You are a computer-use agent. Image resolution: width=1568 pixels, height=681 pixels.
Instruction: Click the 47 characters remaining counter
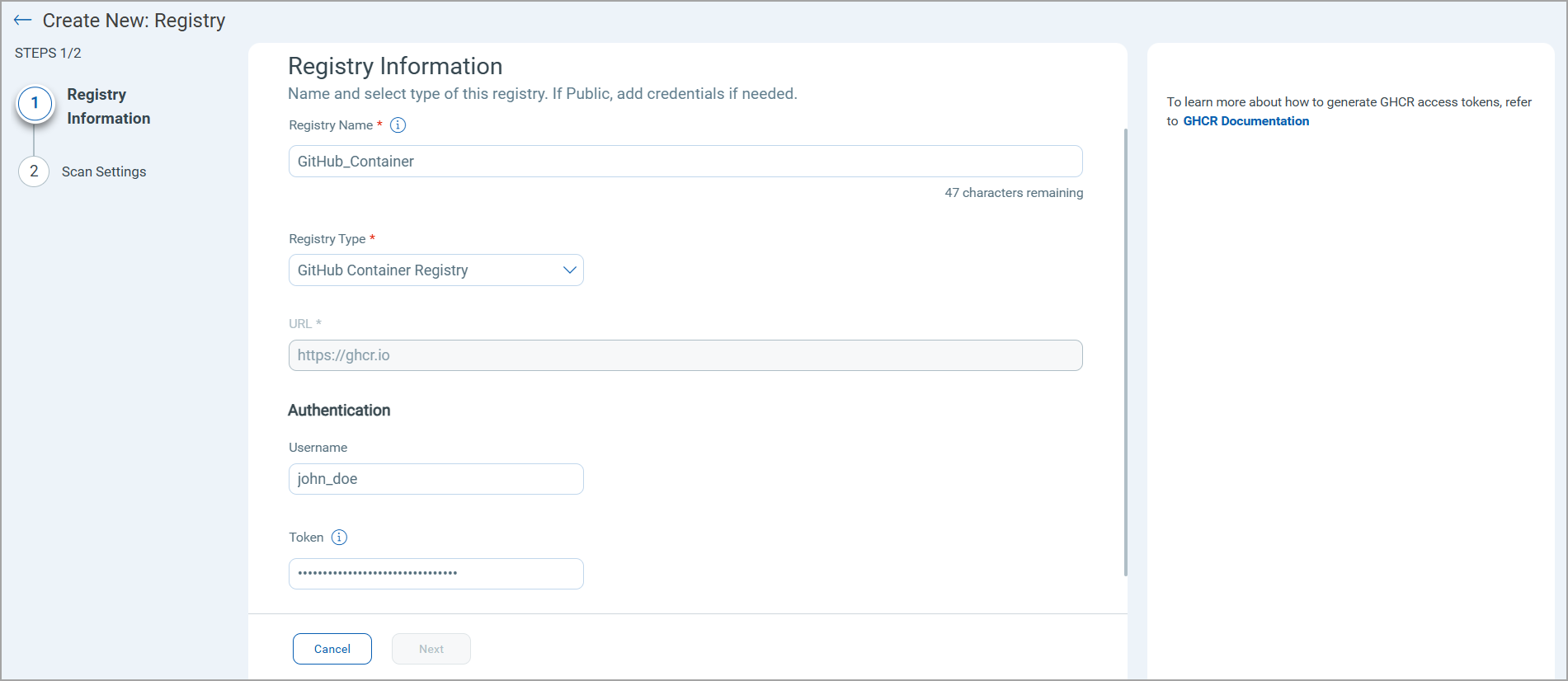pyautogui.click(x=1014, y=193)
